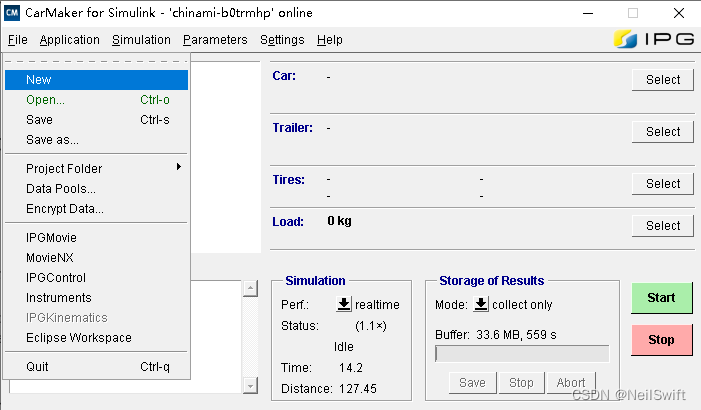Click the dashed tear-off line of the File menu
The image size is (701, 410).
(96, 61)
